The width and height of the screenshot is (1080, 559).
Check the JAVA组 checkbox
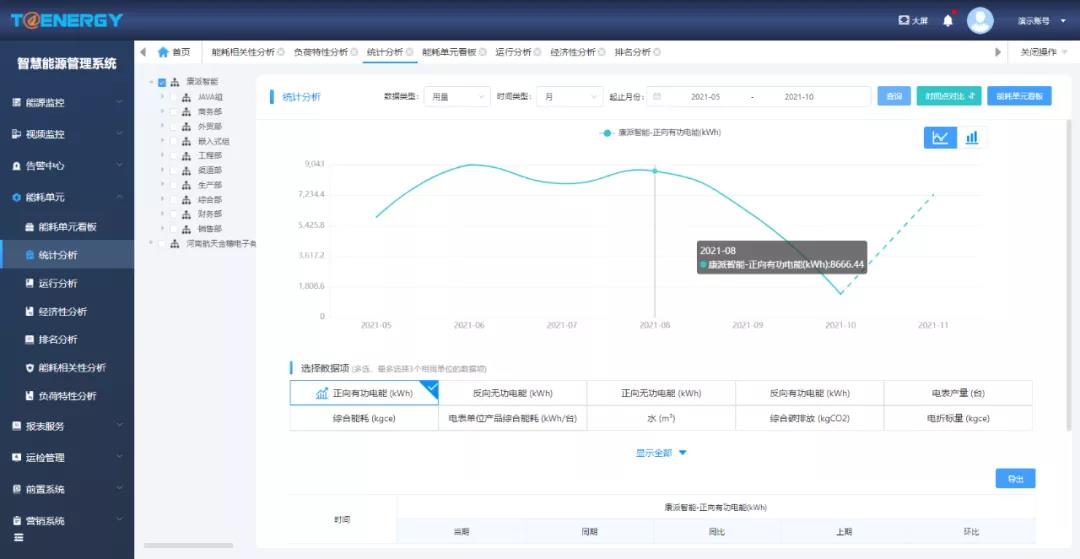pyautogui.click(x=174, y=97)
